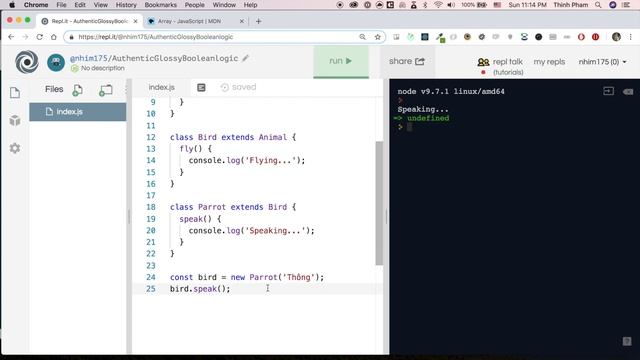
Task: Open the Files sidebar icon
Action: coord(15,93)
